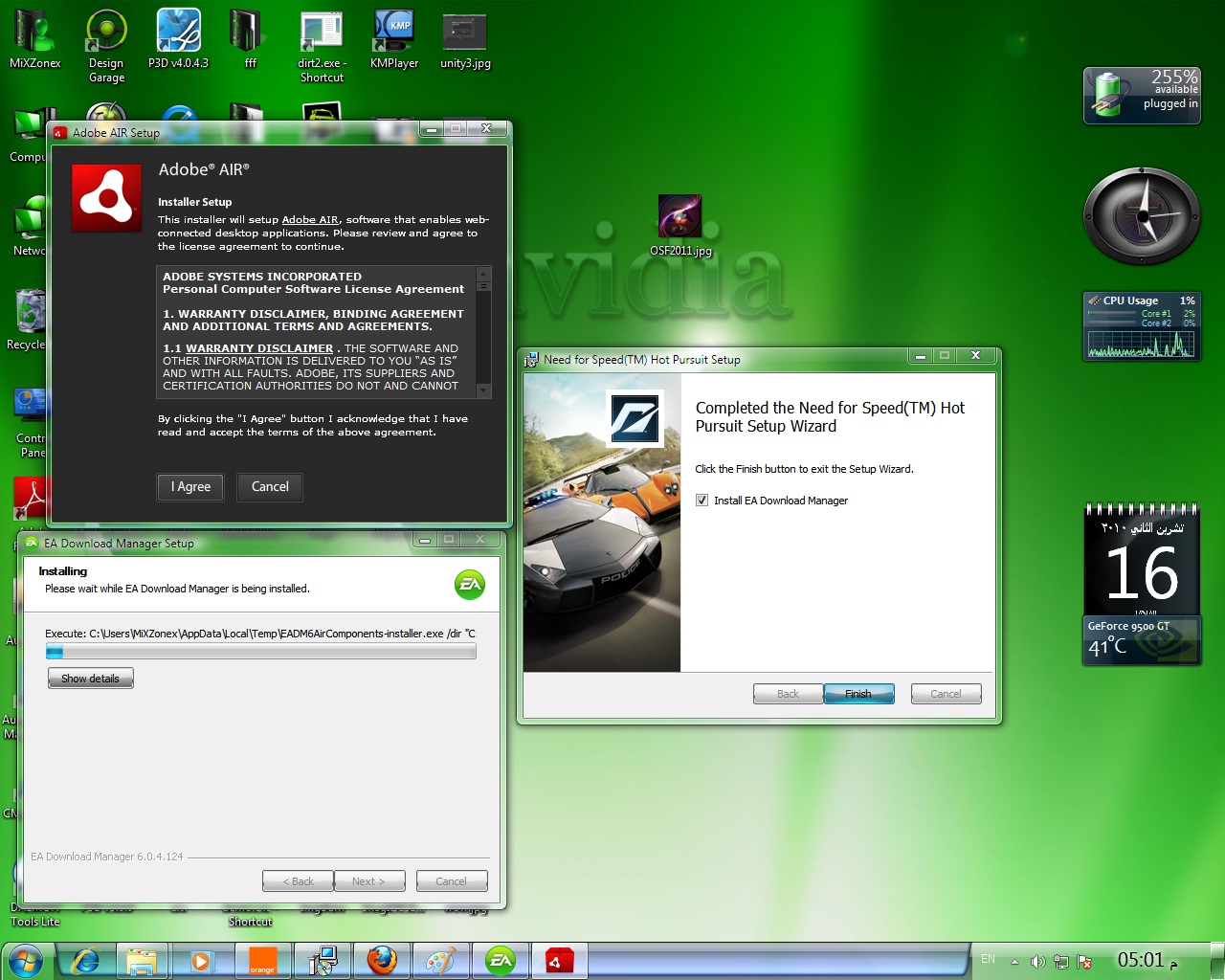Viewport: 1225px width, 980px height.
Task: Open the orange taskbar application
Action: [261, 961]
